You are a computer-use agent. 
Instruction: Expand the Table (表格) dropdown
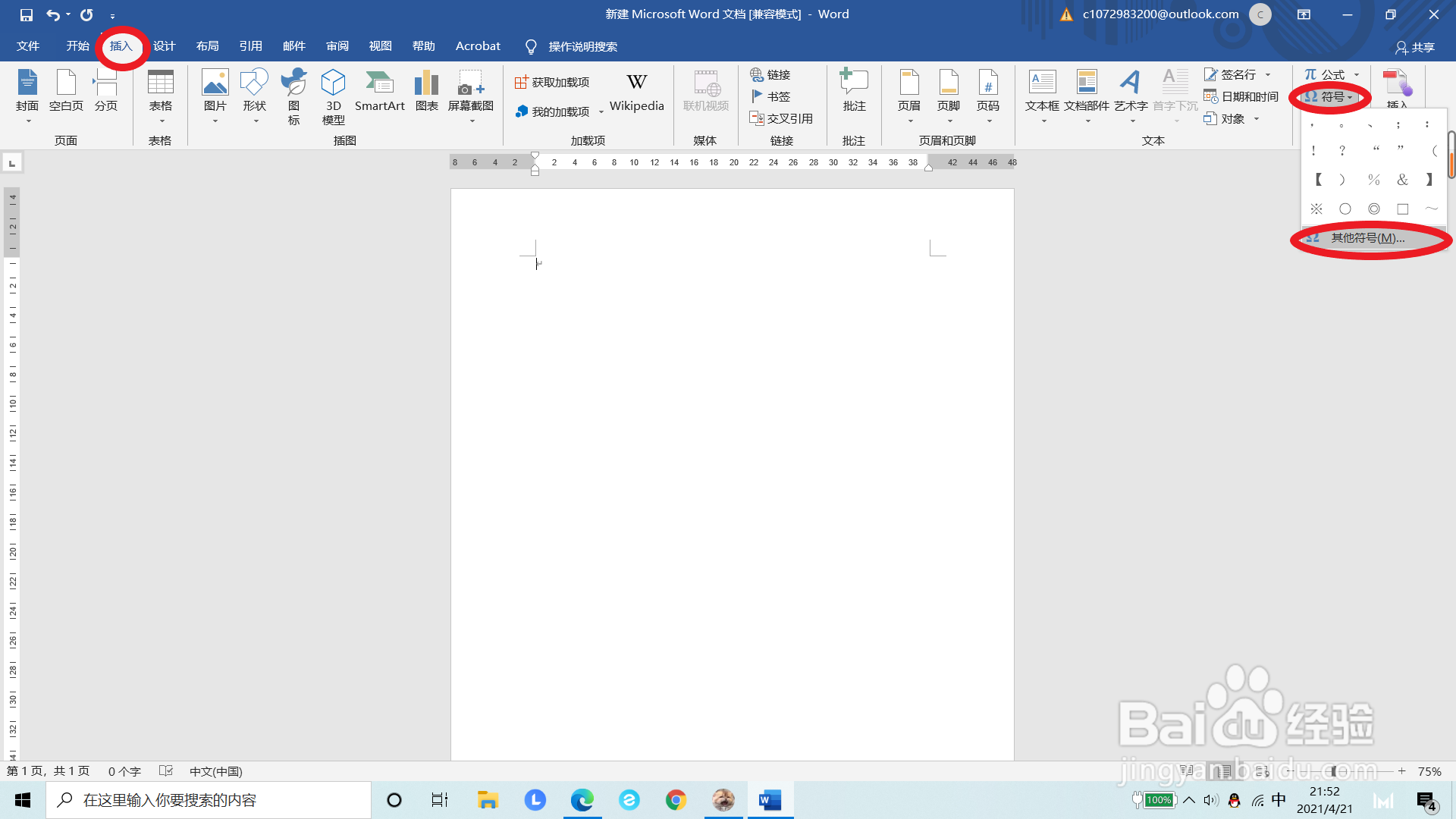pos(161,121)
